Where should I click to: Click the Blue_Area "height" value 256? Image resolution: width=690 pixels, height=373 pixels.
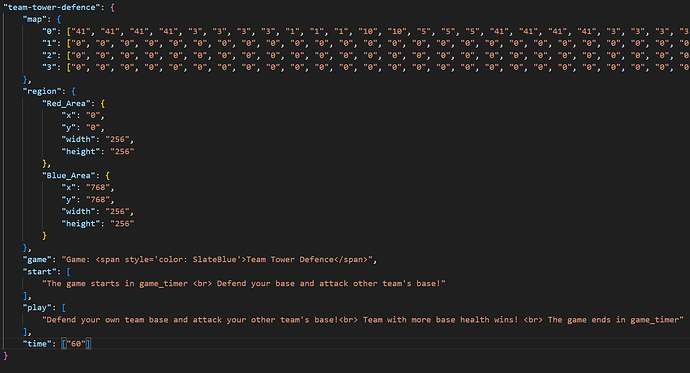(x=122, y=223)
